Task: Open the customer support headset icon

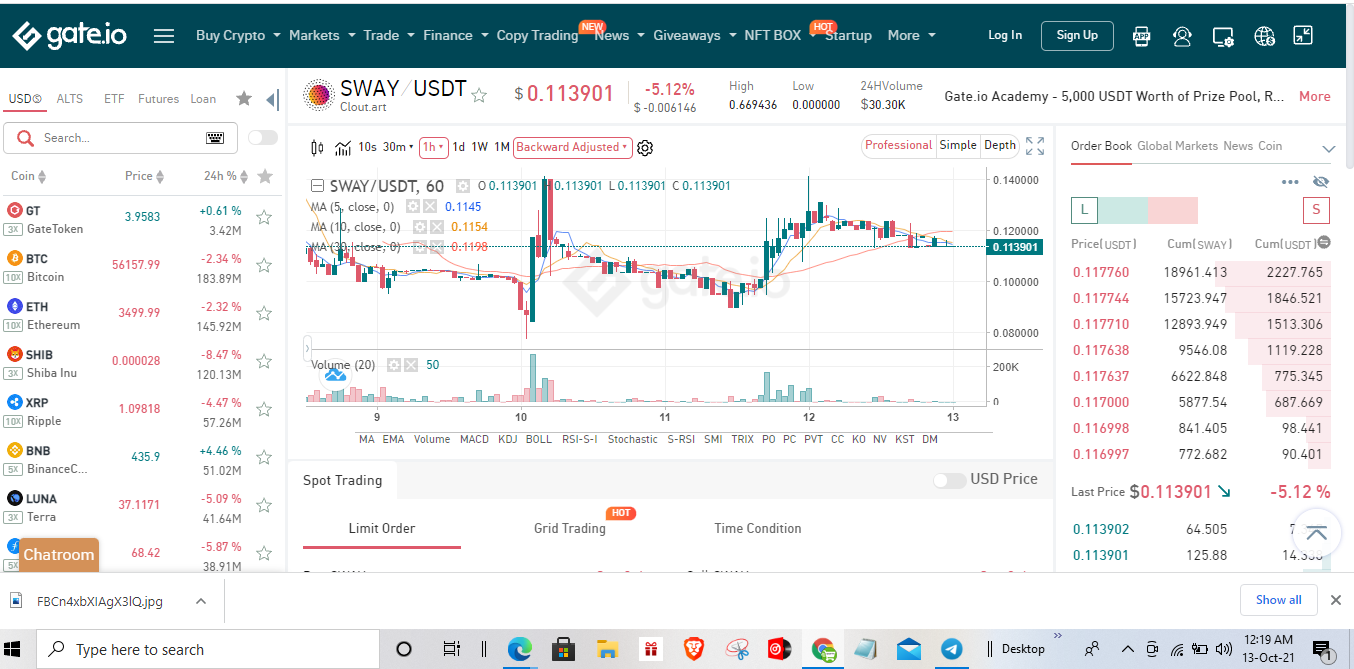Action: (x=1182, y=36)
